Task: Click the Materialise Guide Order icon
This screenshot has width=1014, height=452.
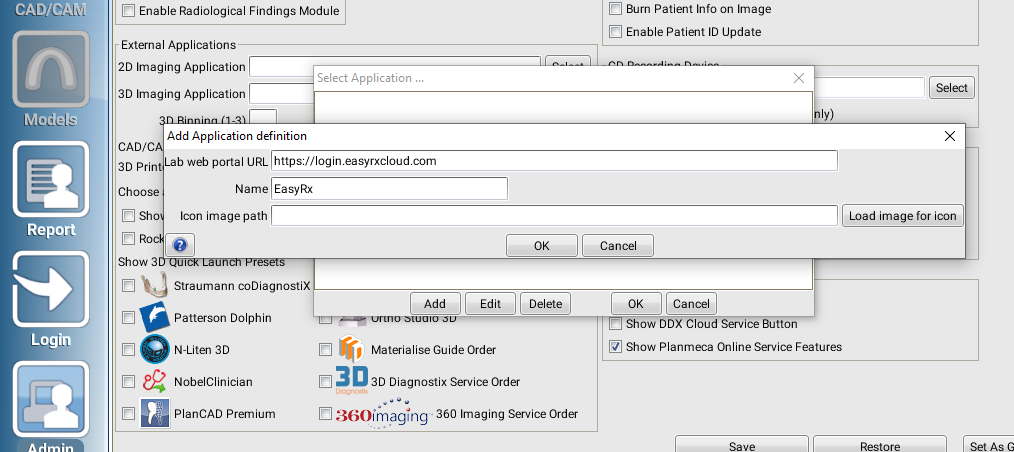Action: tap(351, 349)
